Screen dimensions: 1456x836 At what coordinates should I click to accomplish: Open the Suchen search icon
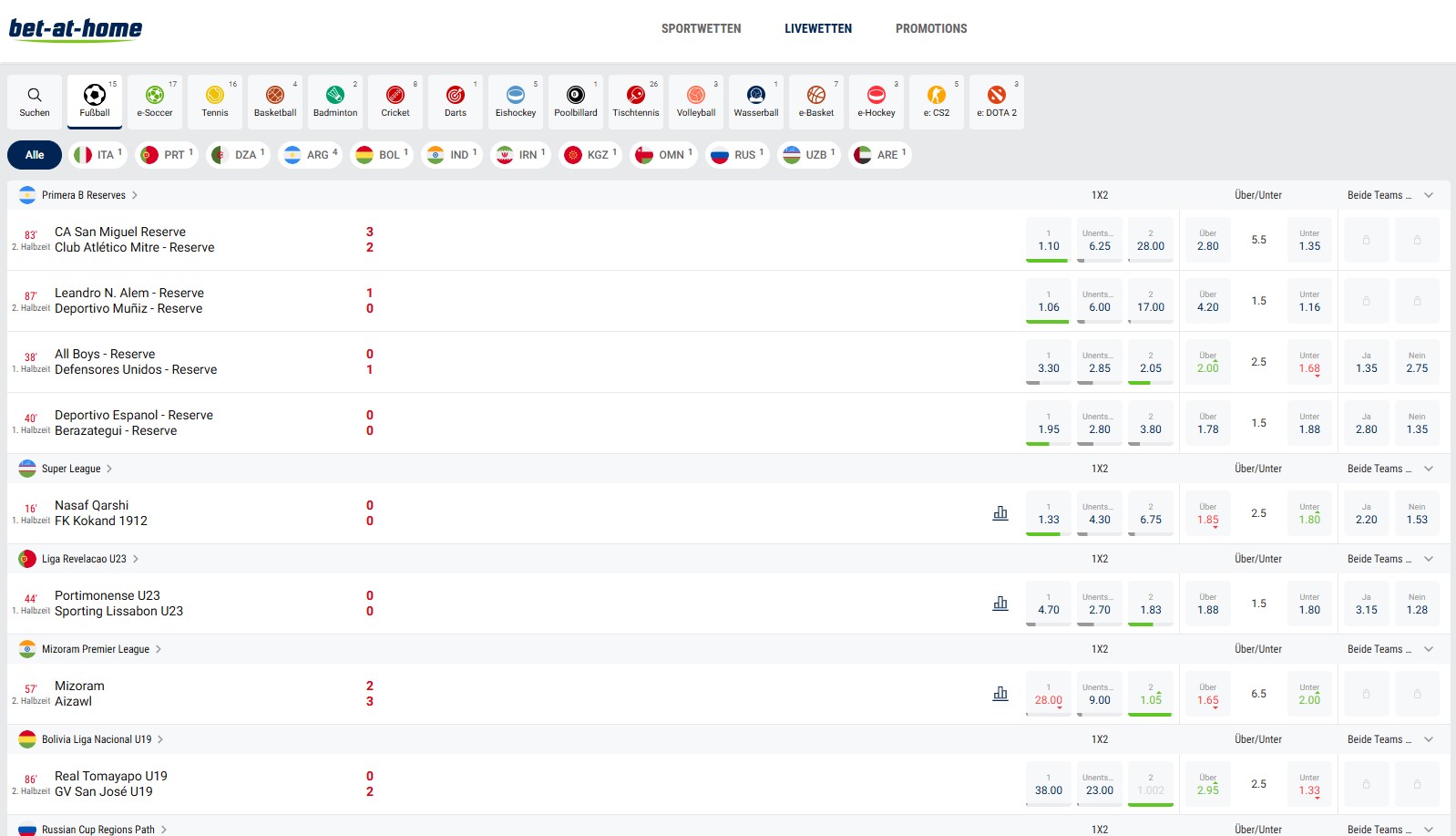click(35, 101)
